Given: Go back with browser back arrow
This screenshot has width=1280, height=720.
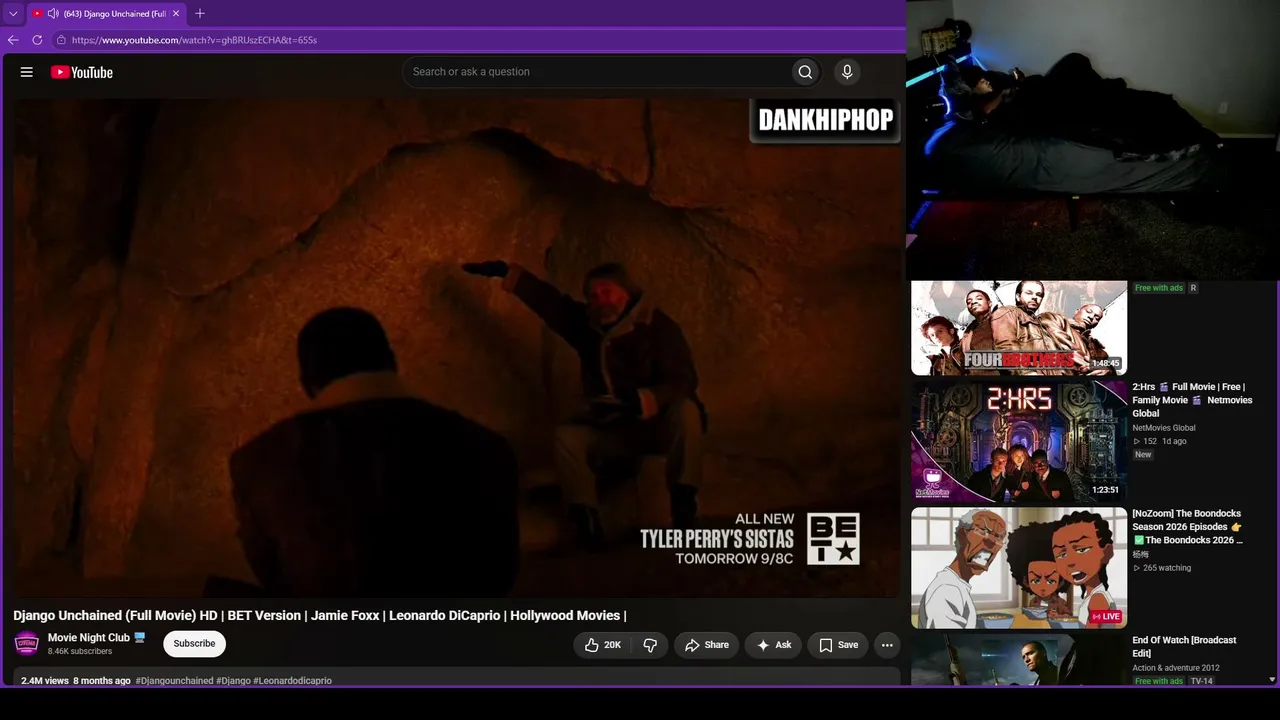Looking at the screenshot, I should pos(13,40).
